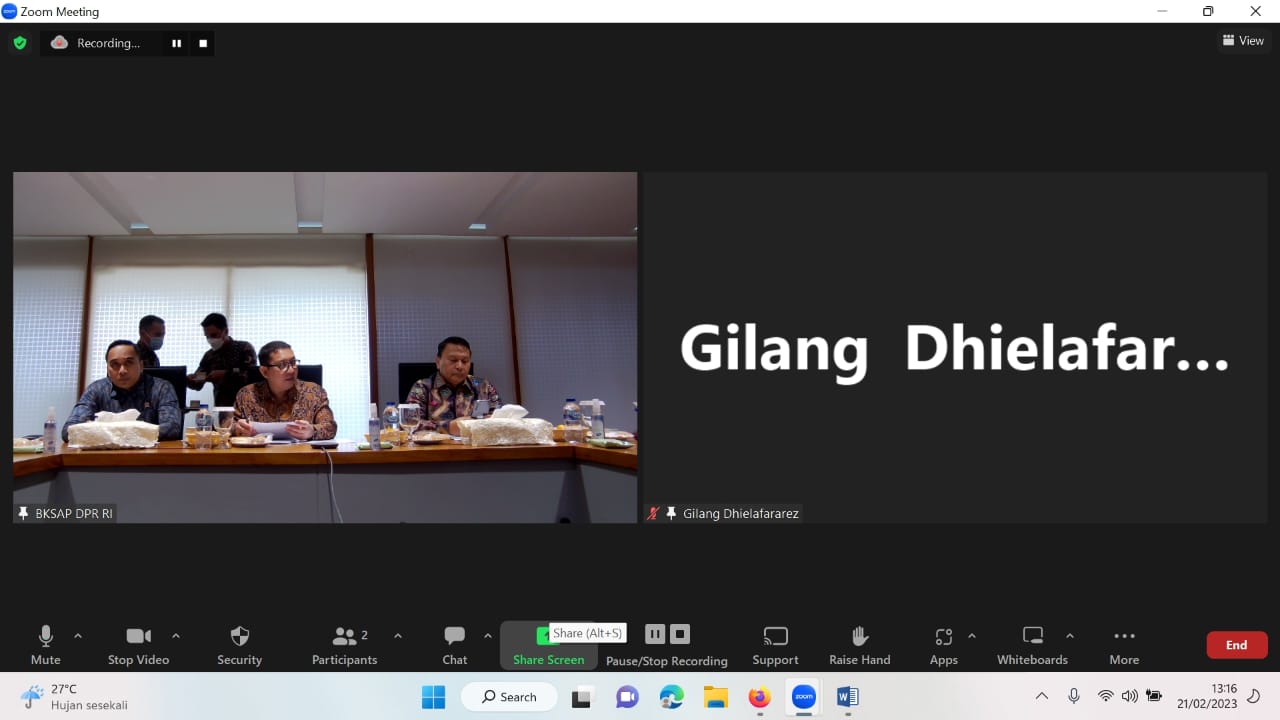Screen dimensions: 1280x720
Task: Click the volume speaker tray icon
Action: pos(1130,696)
